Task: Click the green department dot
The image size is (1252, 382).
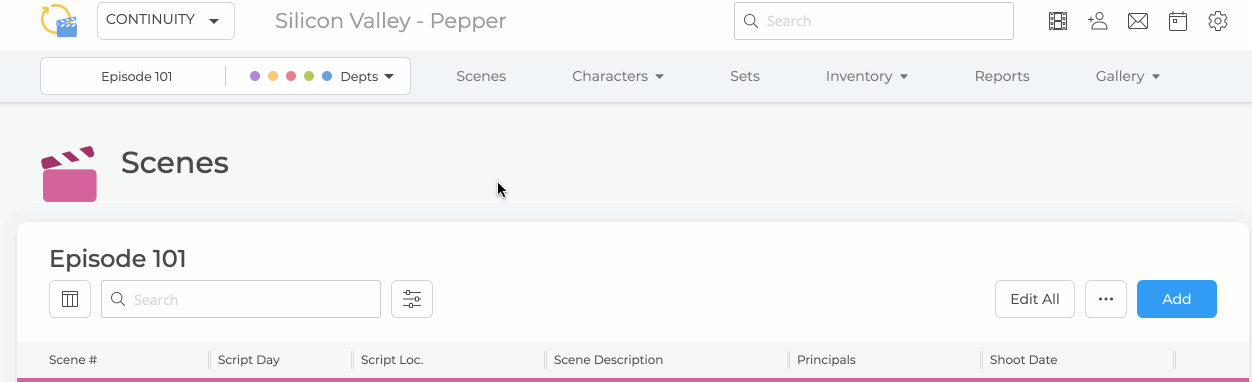Action: (x=309, y=76)
